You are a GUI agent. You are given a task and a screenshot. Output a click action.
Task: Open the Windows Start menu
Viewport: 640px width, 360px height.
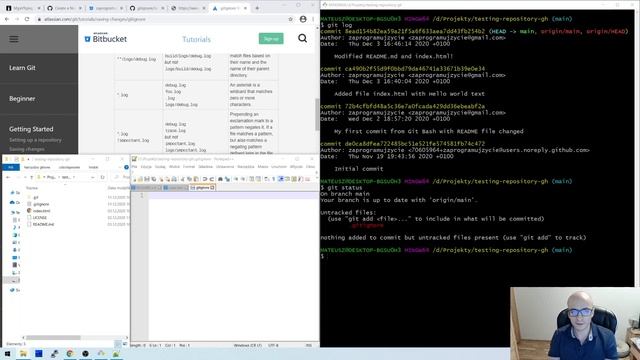7,353
